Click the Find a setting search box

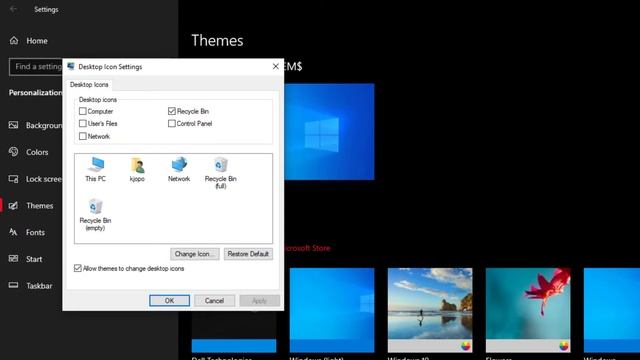tap(36, 67)
